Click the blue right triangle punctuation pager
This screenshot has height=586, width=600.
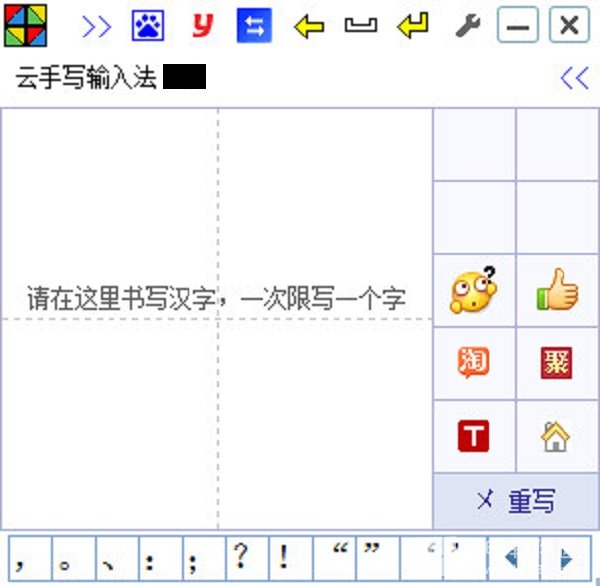tap(566, 558)
